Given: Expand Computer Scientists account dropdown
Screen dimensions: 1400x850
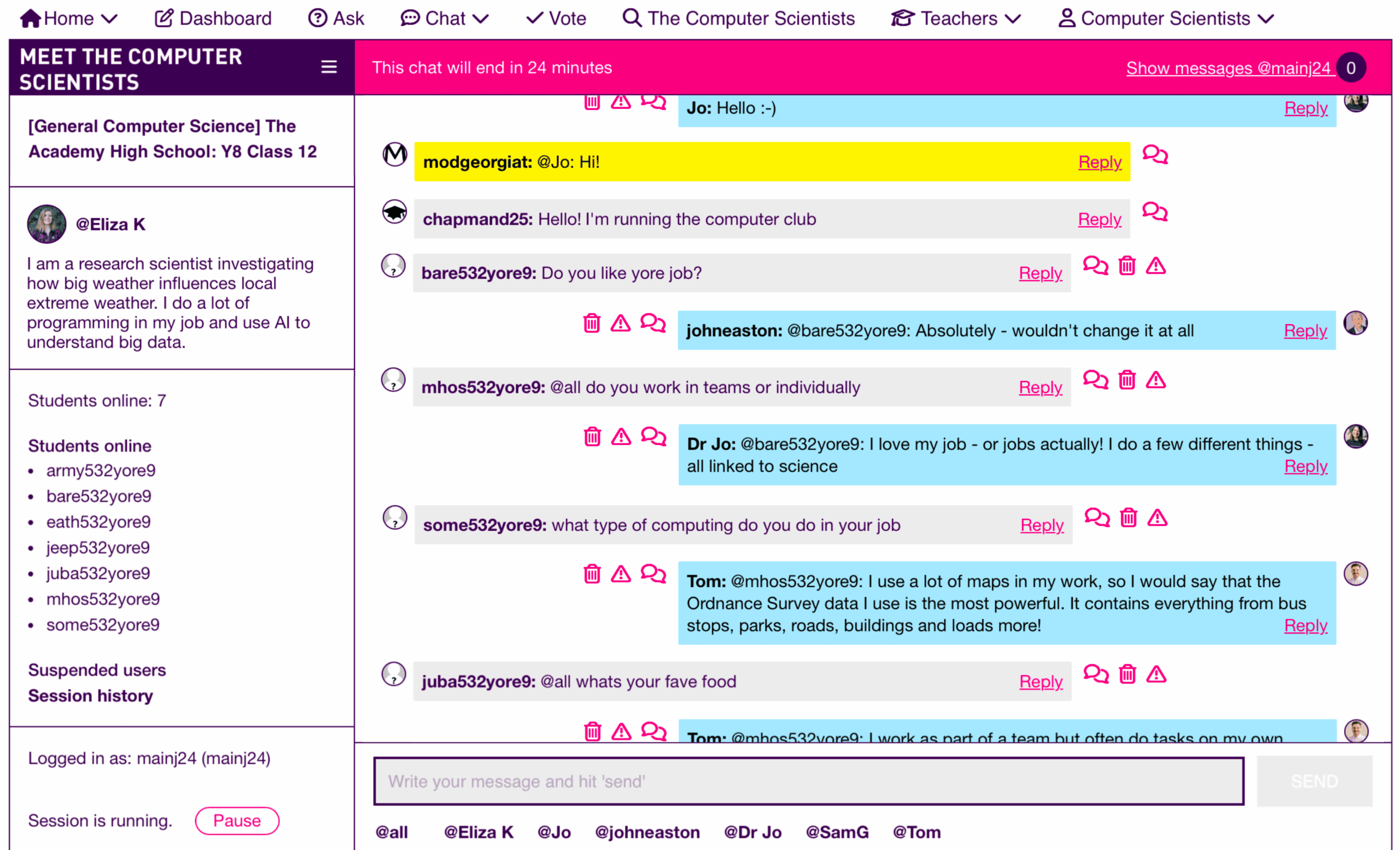Looking at the screenshot, I should [1166, 18].
